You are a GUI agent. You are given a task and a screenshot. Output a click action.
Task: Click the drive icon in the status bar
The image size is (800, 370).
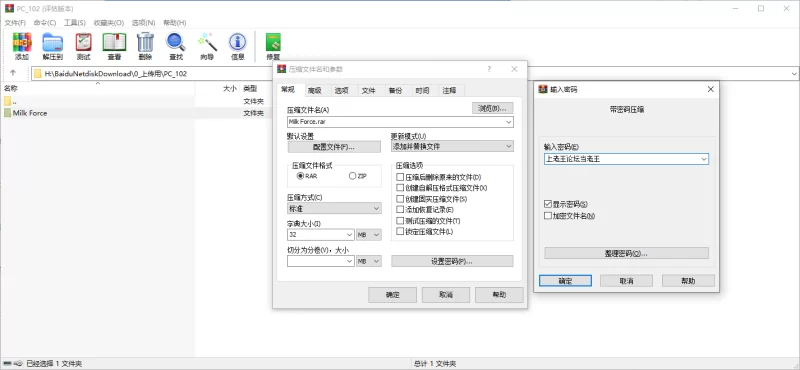click(x=7, y=364)
